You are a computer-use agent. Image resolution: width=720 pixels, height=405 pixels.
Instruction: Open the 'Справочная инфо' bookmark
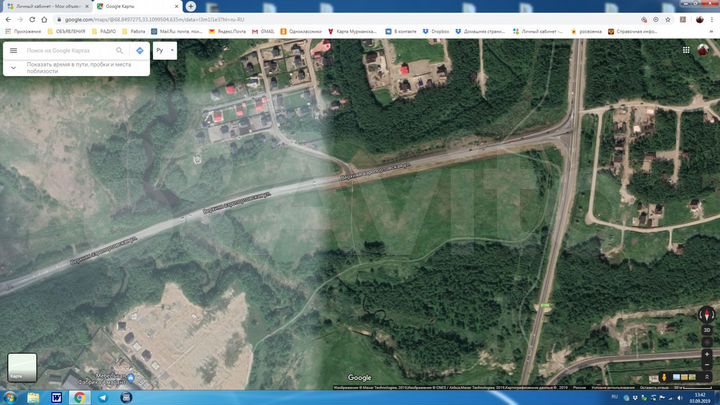coord(633,32)
